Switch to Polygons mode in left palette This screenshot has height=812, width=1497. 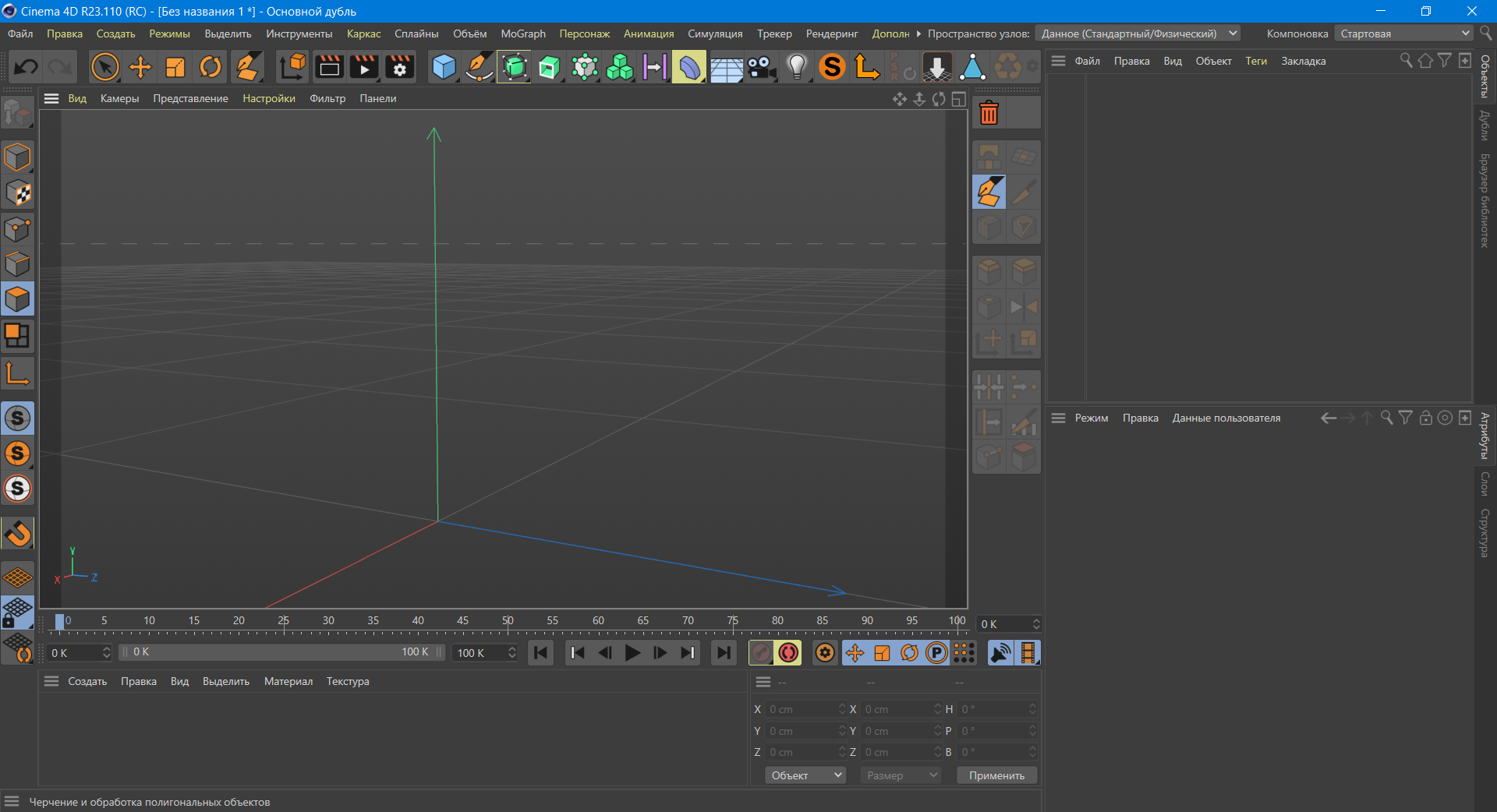[x=17, y=299]
